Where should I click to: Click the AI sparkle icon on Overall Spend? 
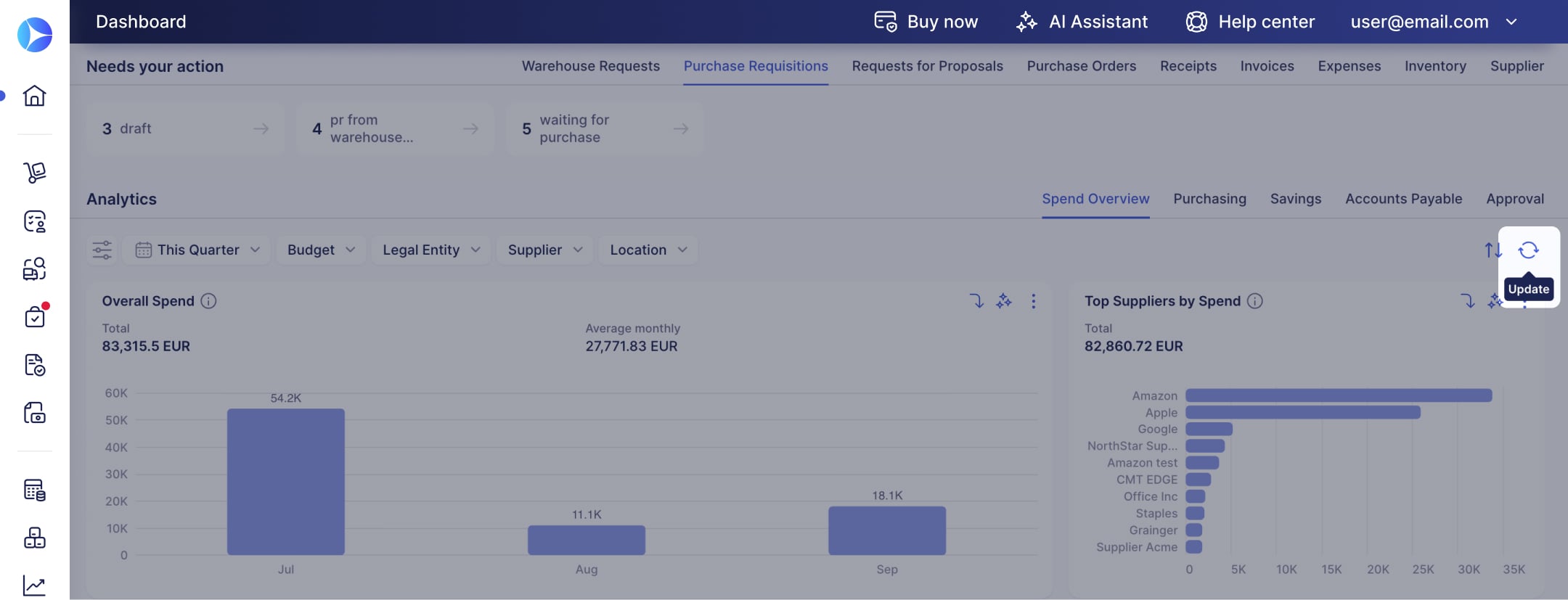1004,301
